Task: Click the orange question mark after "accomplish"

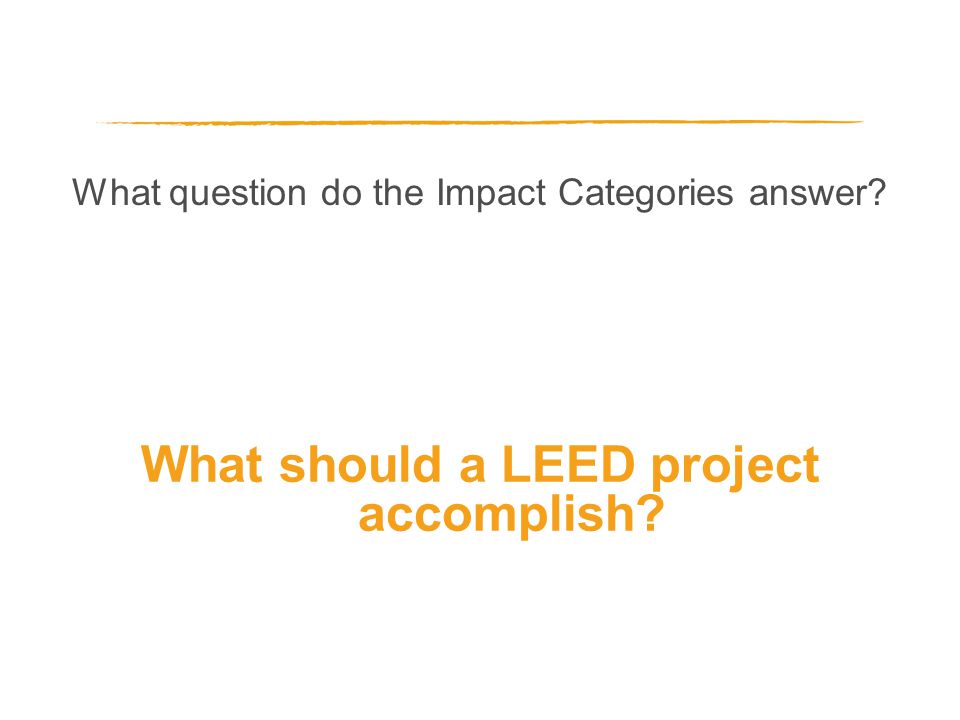Action: pos(650,512)
